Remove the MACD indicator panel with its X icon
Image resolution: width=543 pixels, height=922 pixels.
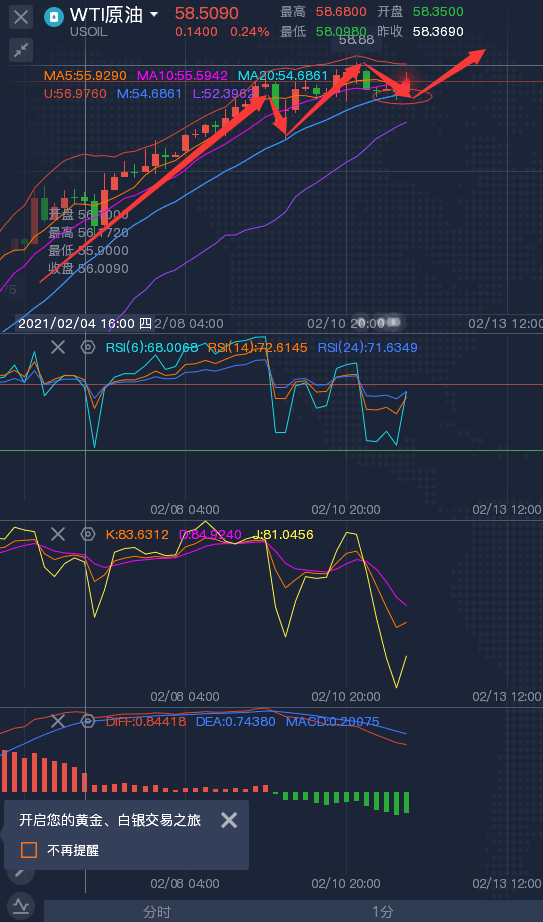(x=58, y=721)
